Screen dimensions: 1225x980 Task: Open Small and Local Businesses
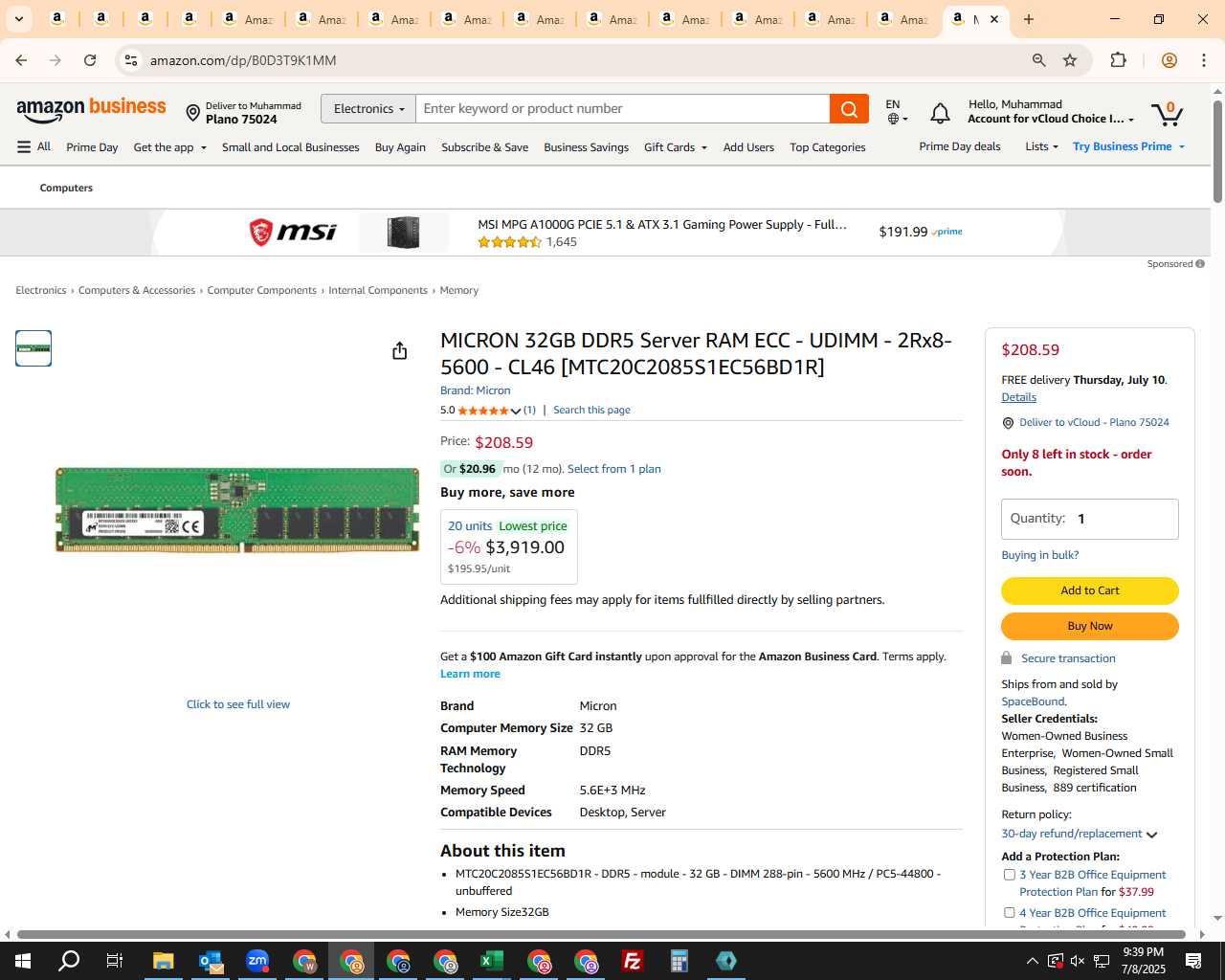291,147
